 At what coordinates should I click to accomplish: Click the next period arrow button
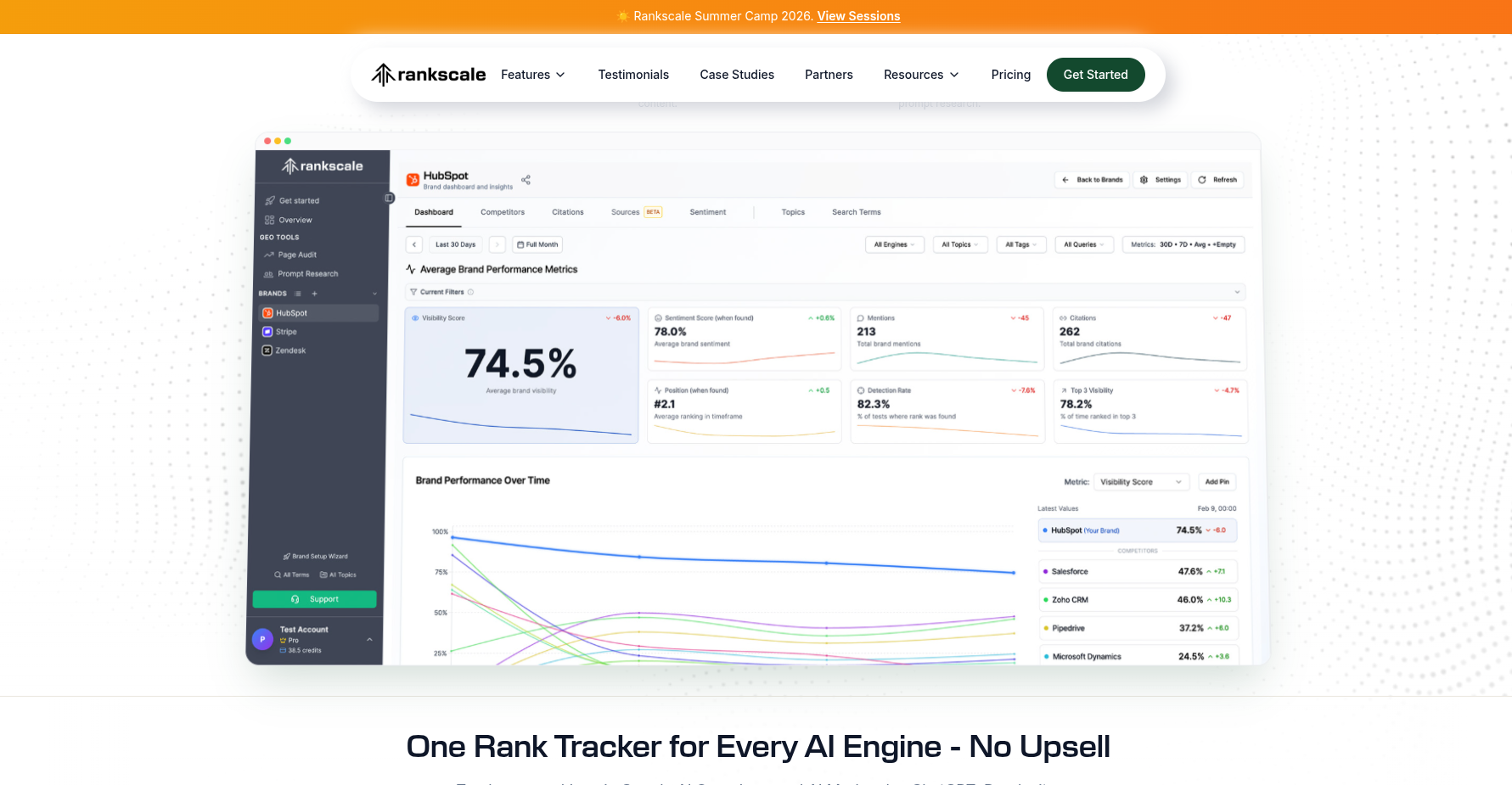click(497, 244)
